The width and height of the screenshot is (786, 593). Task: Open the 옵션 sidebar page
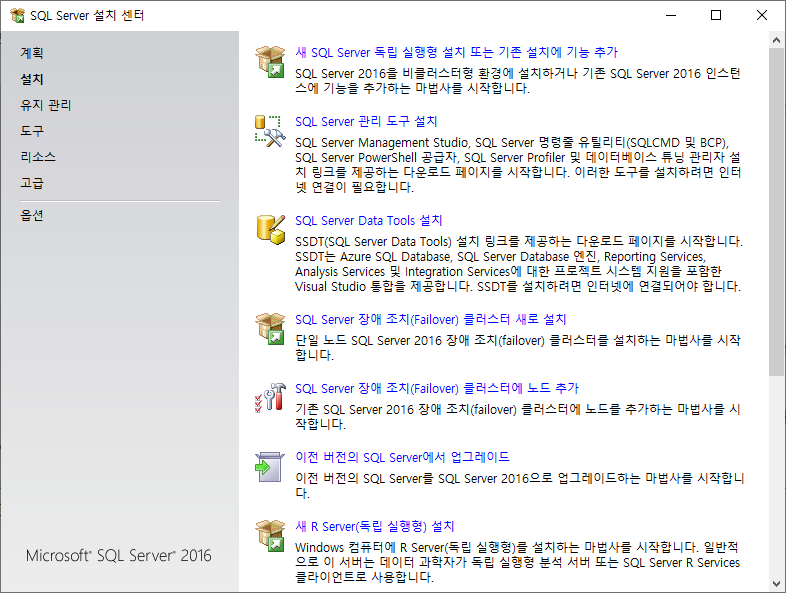point(32,215)
